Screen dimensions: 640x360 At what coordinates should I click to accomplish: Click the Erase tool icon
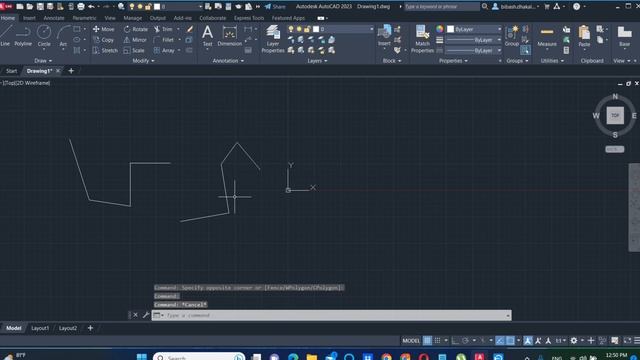tap(189, 29)
